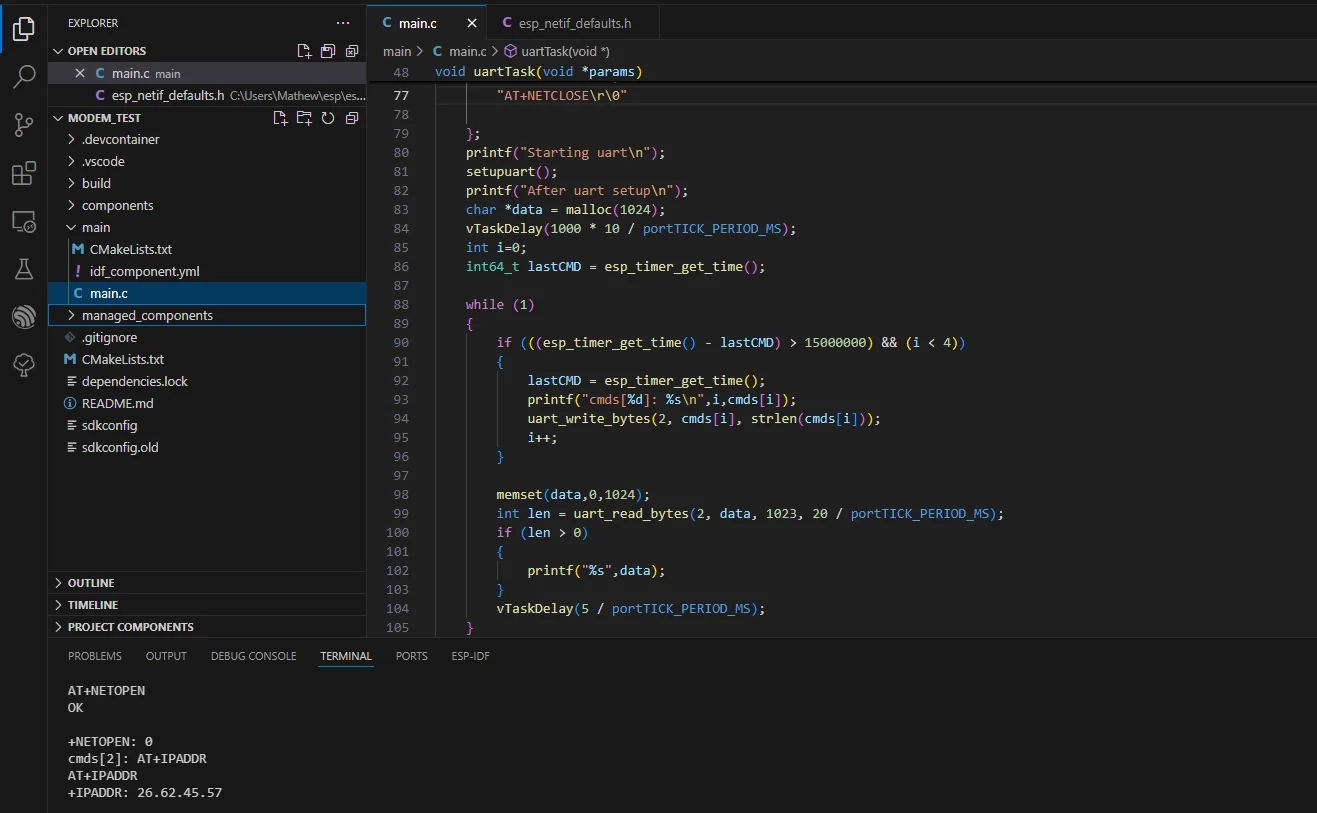Expand the PROJECT COMPONENTS section
The height and width of the screenshot is (813, 1317).
(x=130, y=627)
